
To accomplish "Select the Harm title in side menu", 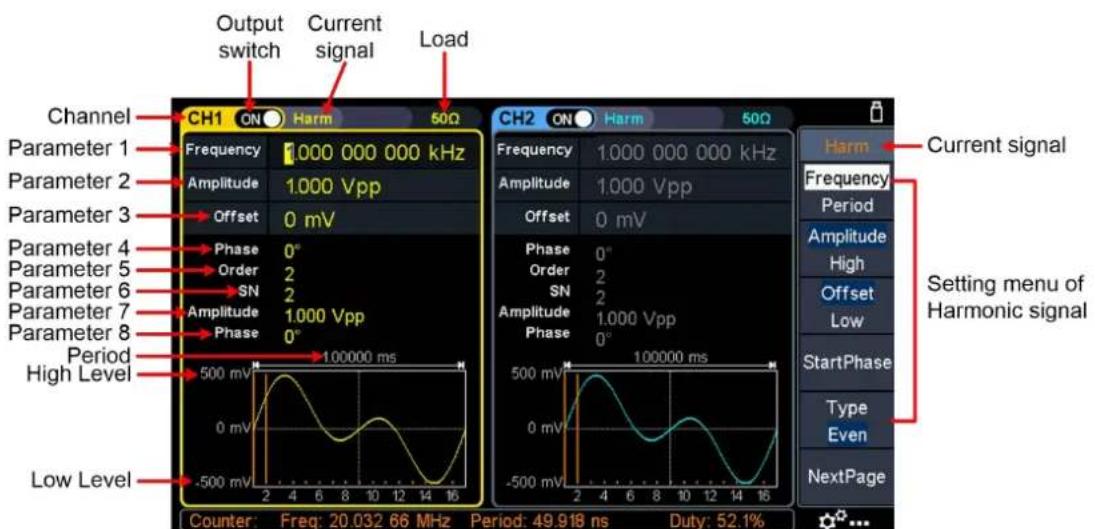I will coord(846,146).
